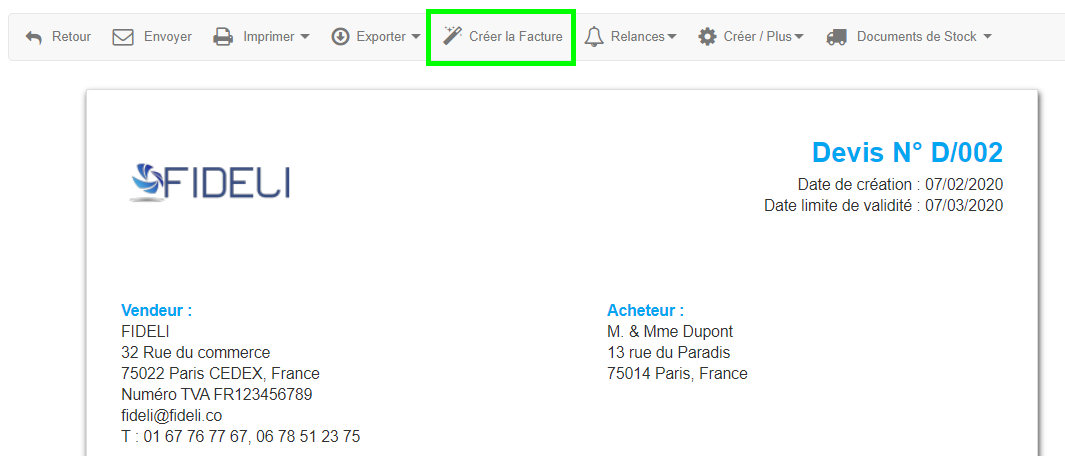
Task: Click the fideli@fideli.co email address
Action: pos(172,415)
